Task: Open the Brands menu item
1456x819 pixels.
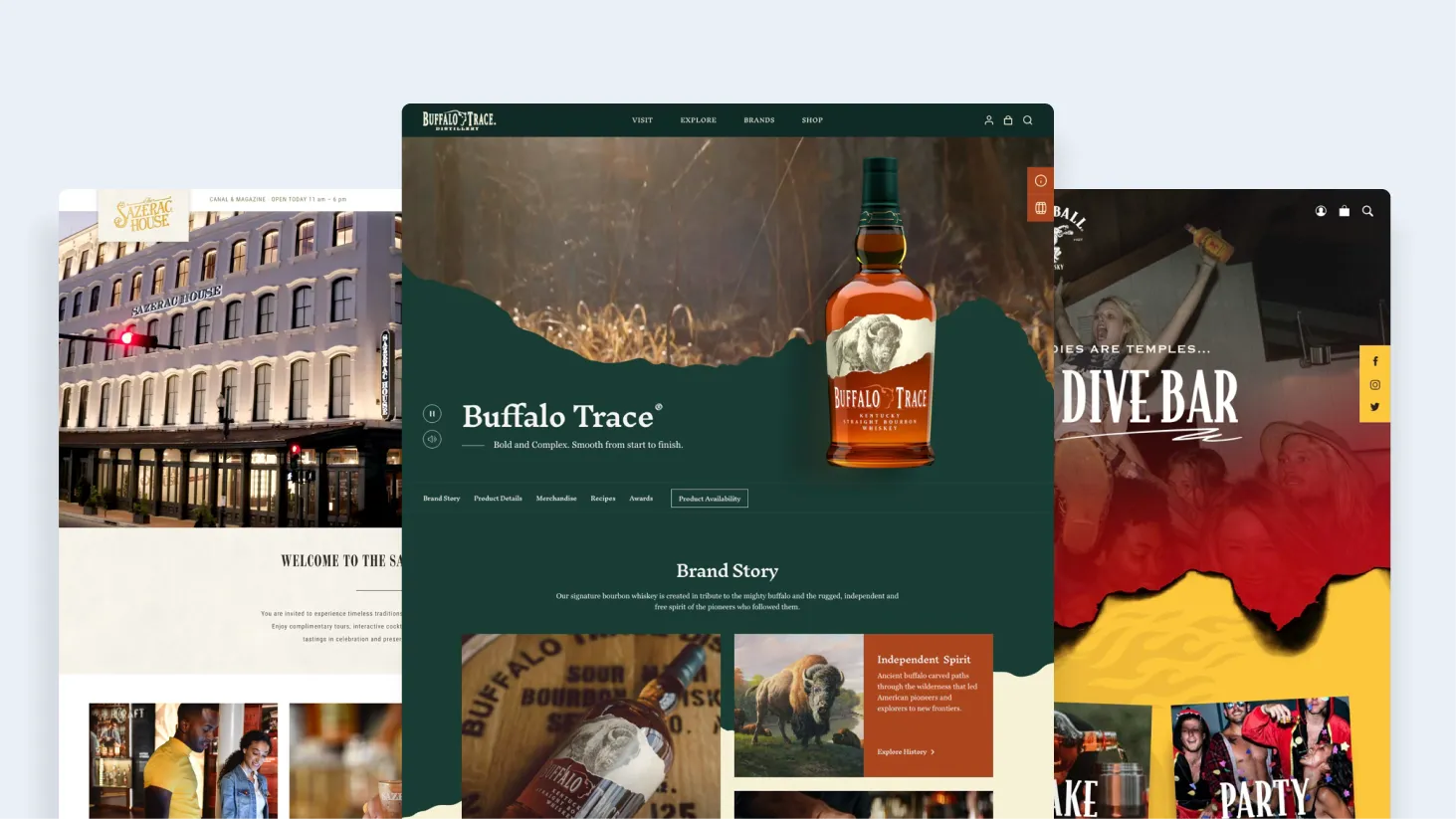Action: pyautogui.click(x=758, y=120)
